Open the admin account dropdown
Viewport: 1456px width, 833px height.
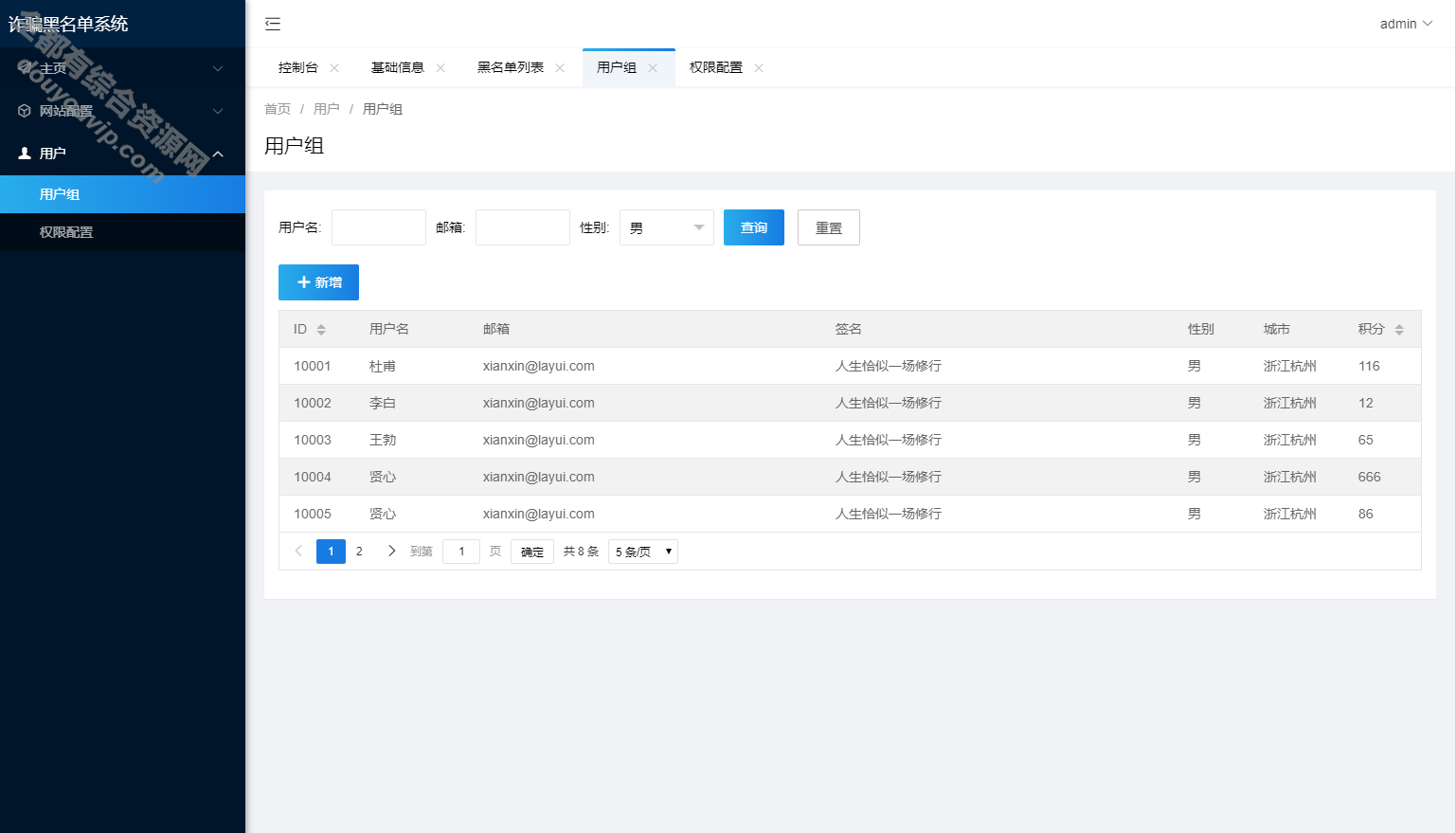[1406, 24]
